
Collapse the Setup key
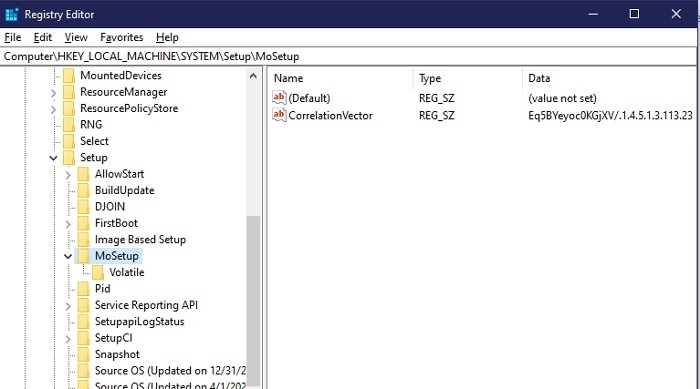point(54,158)
